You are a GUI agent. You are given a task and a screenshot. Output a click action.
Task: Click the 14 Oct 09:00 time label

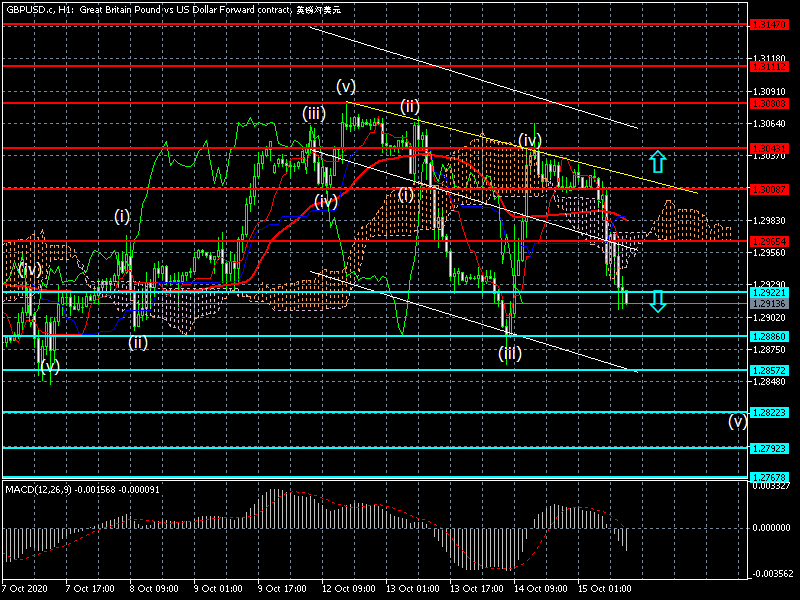[540, 588]
